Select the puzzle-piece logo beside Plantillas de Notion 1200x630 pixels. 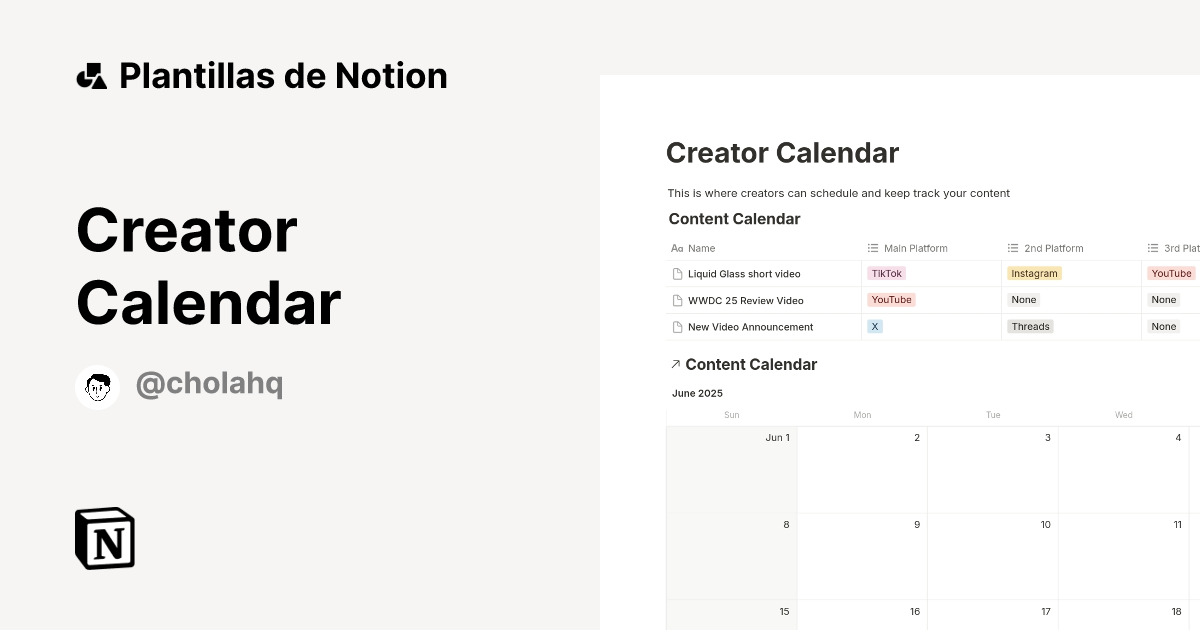92,75
